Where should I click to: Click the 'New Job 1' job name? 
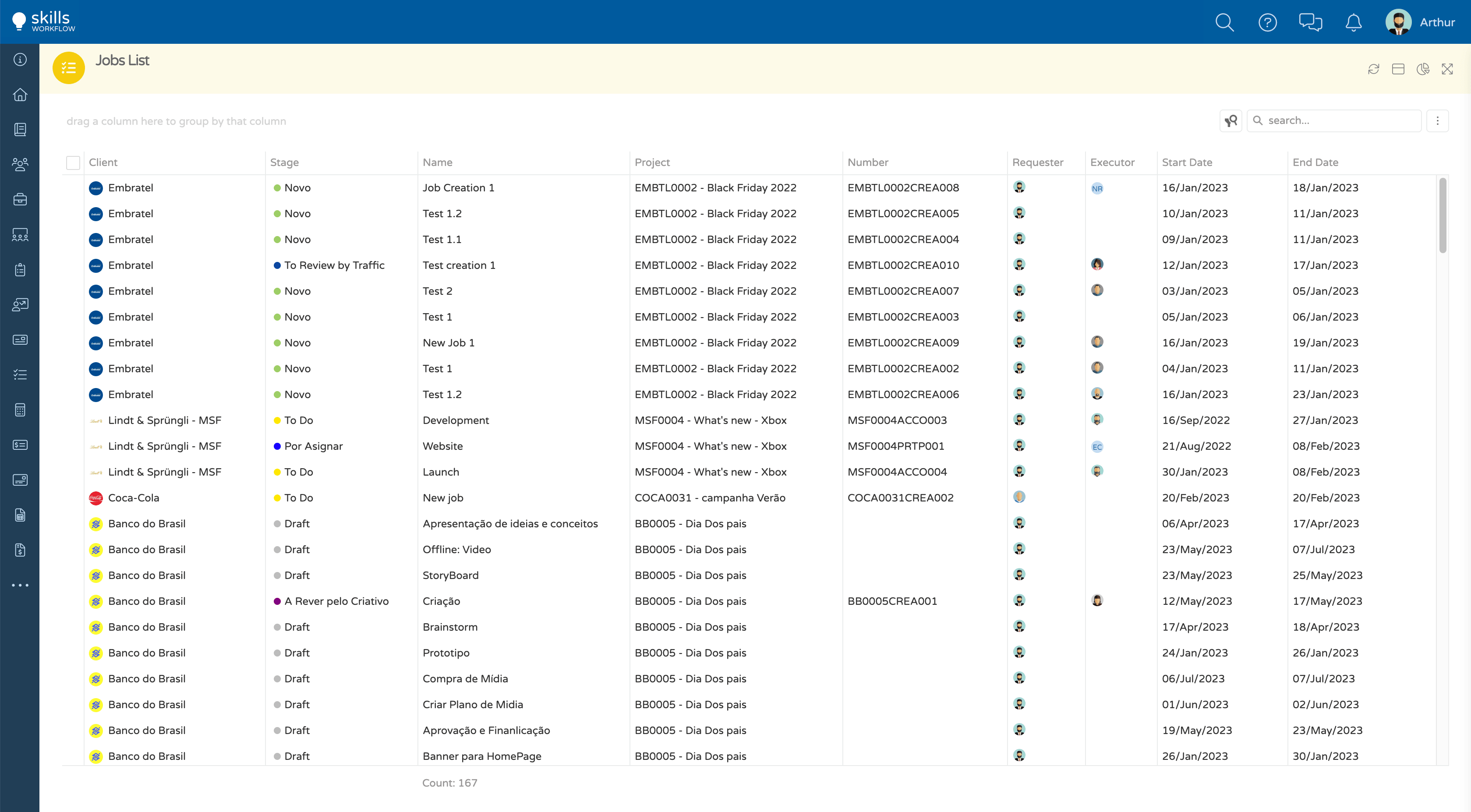448,343
